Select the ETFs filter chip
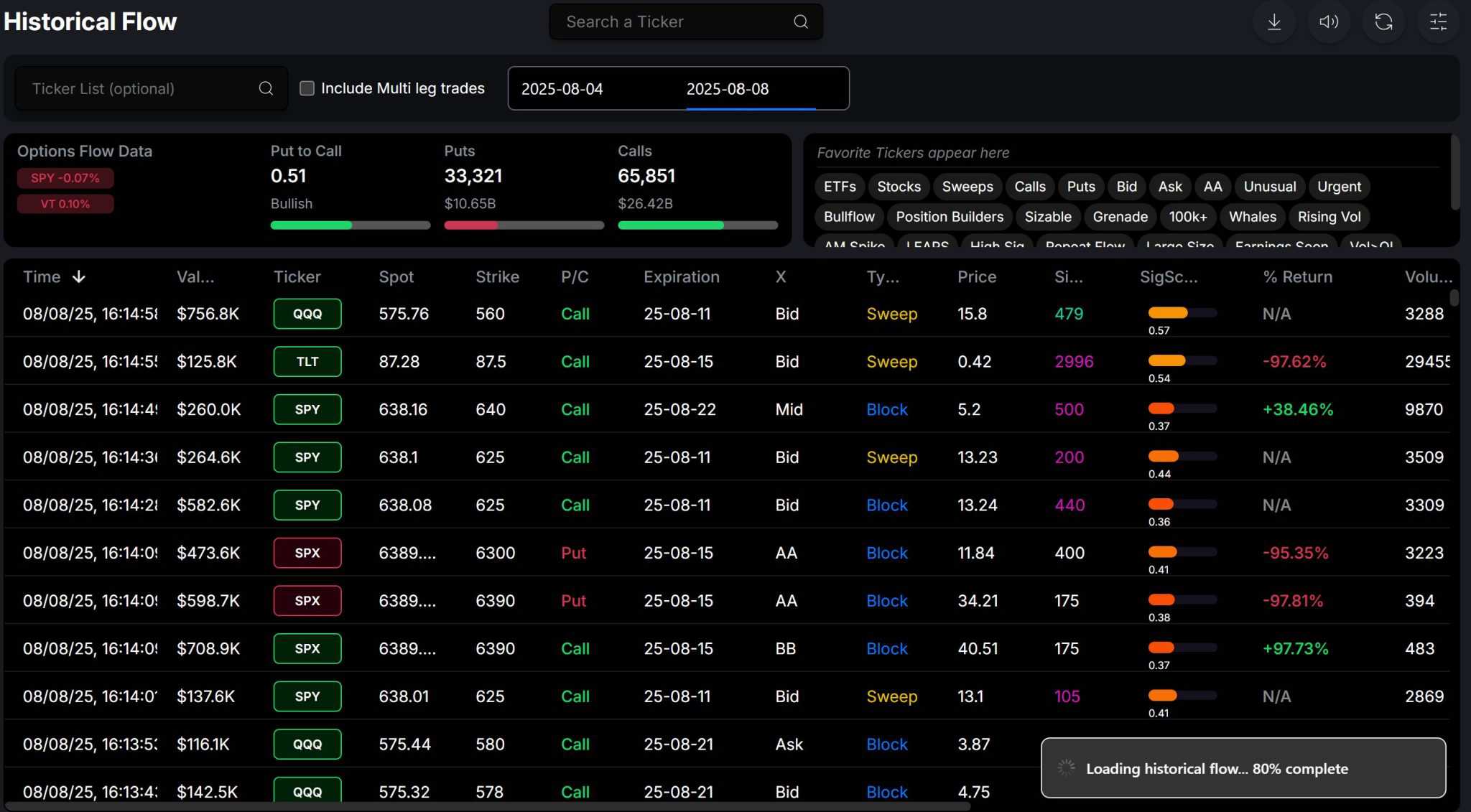Image resolution: width=1471 pixels, height=812 pixels. (x=840, y=187)
